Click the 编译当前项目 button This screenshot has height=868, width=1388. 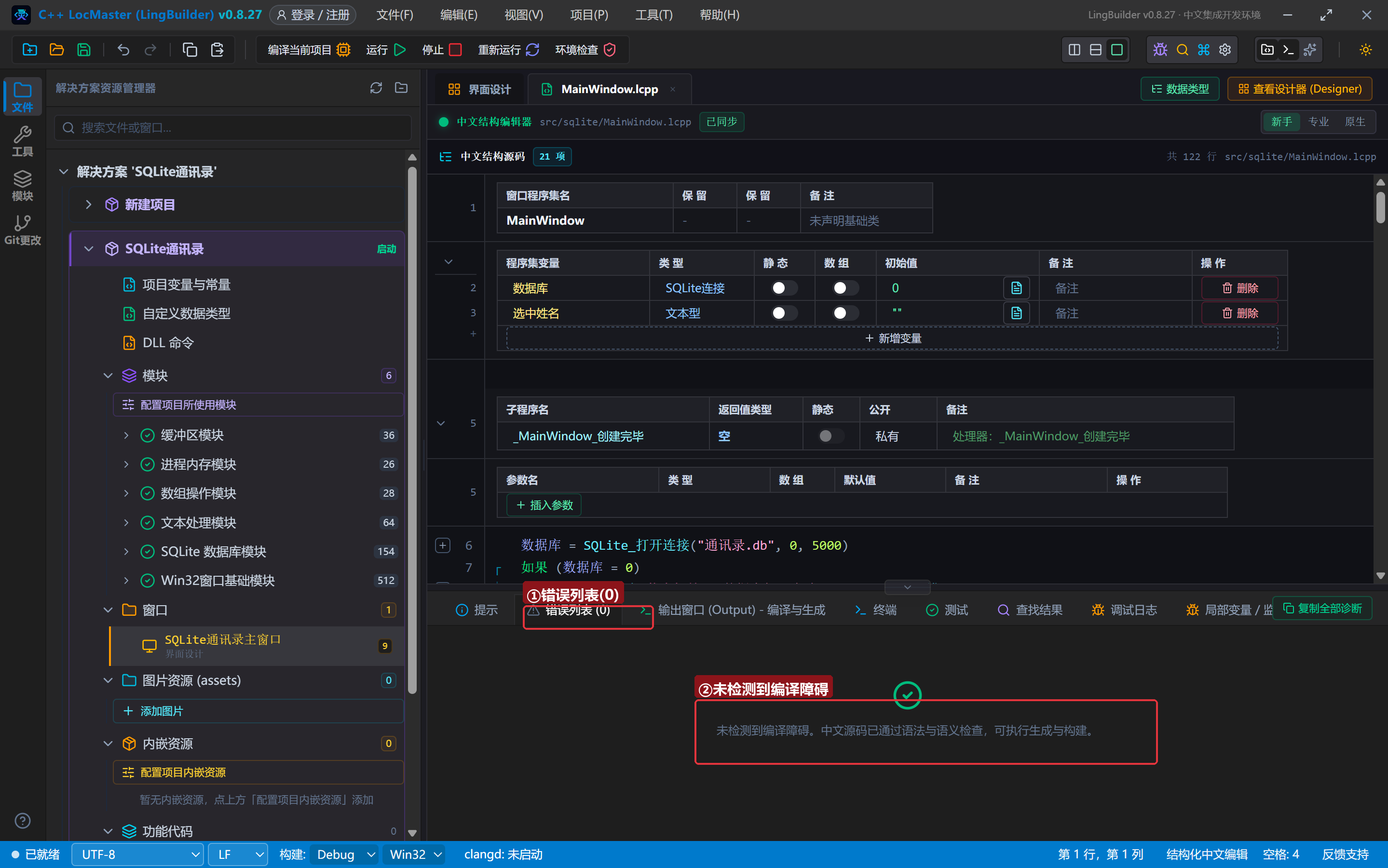309,50
